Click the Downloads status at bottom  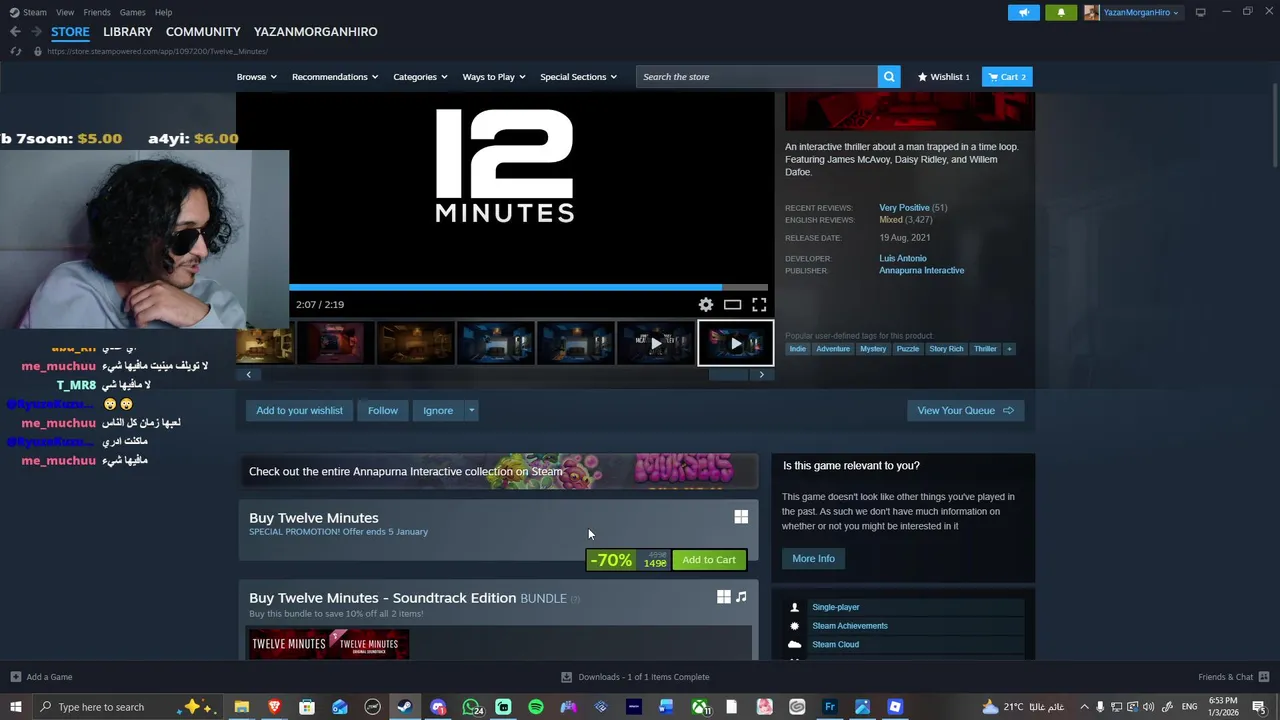click(x=636, y=677)
